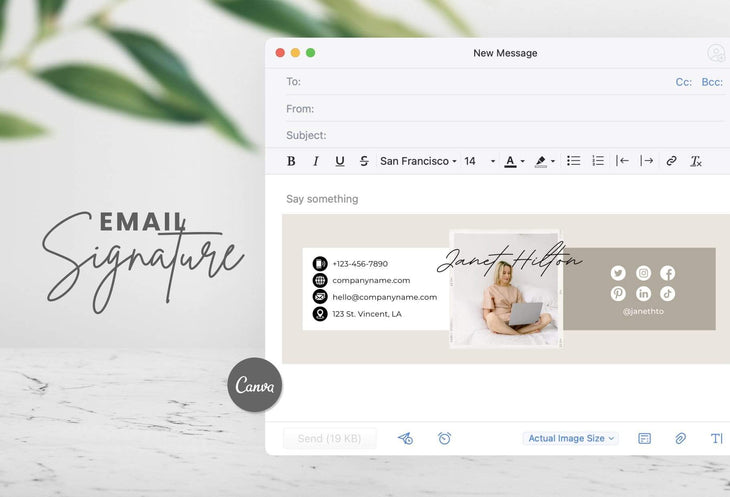
Task: Open the highlight color marker tool
Action: (x=543, y=161)
